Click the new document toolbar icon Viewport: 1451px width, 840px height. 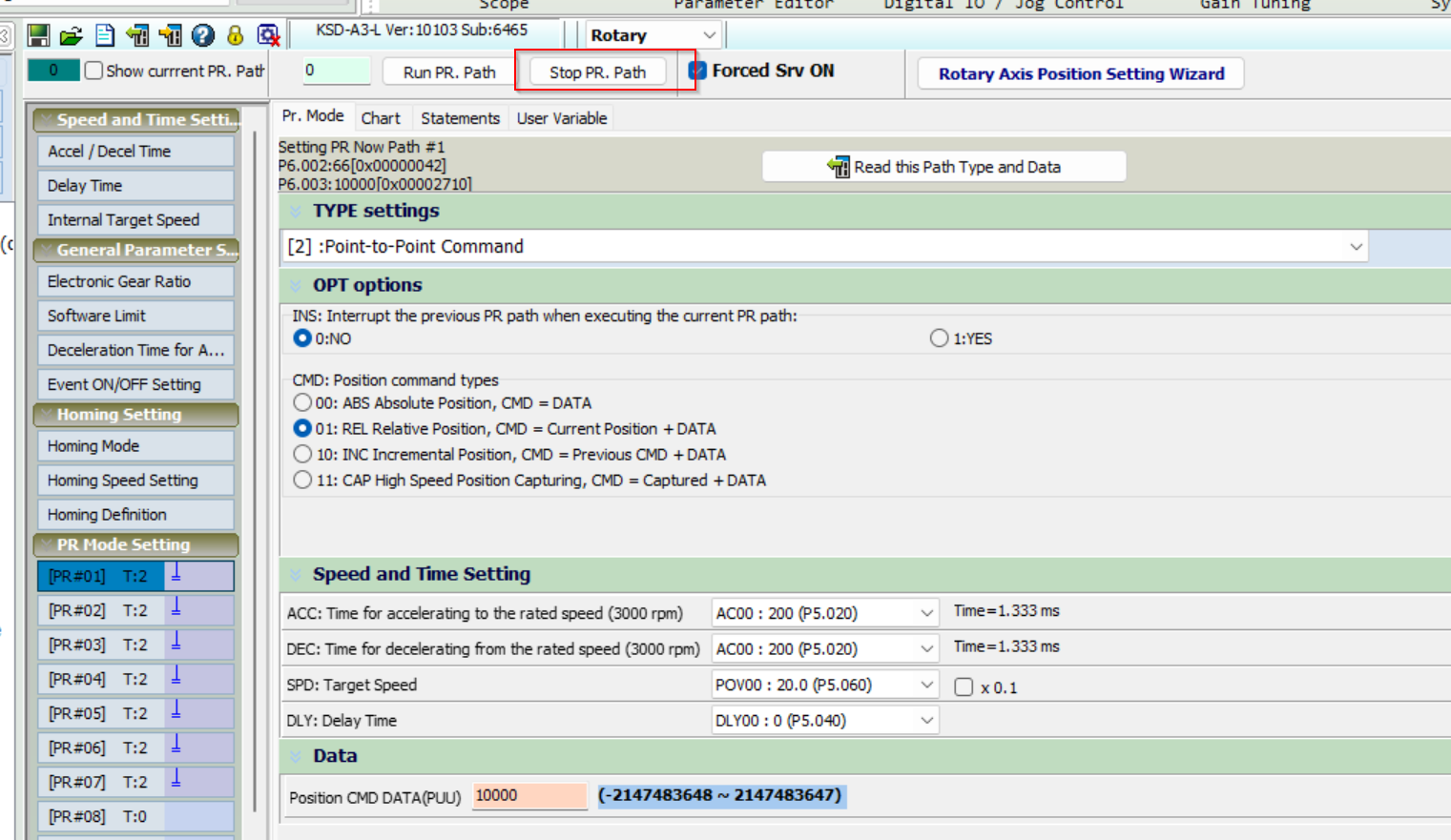coord(105,36)
